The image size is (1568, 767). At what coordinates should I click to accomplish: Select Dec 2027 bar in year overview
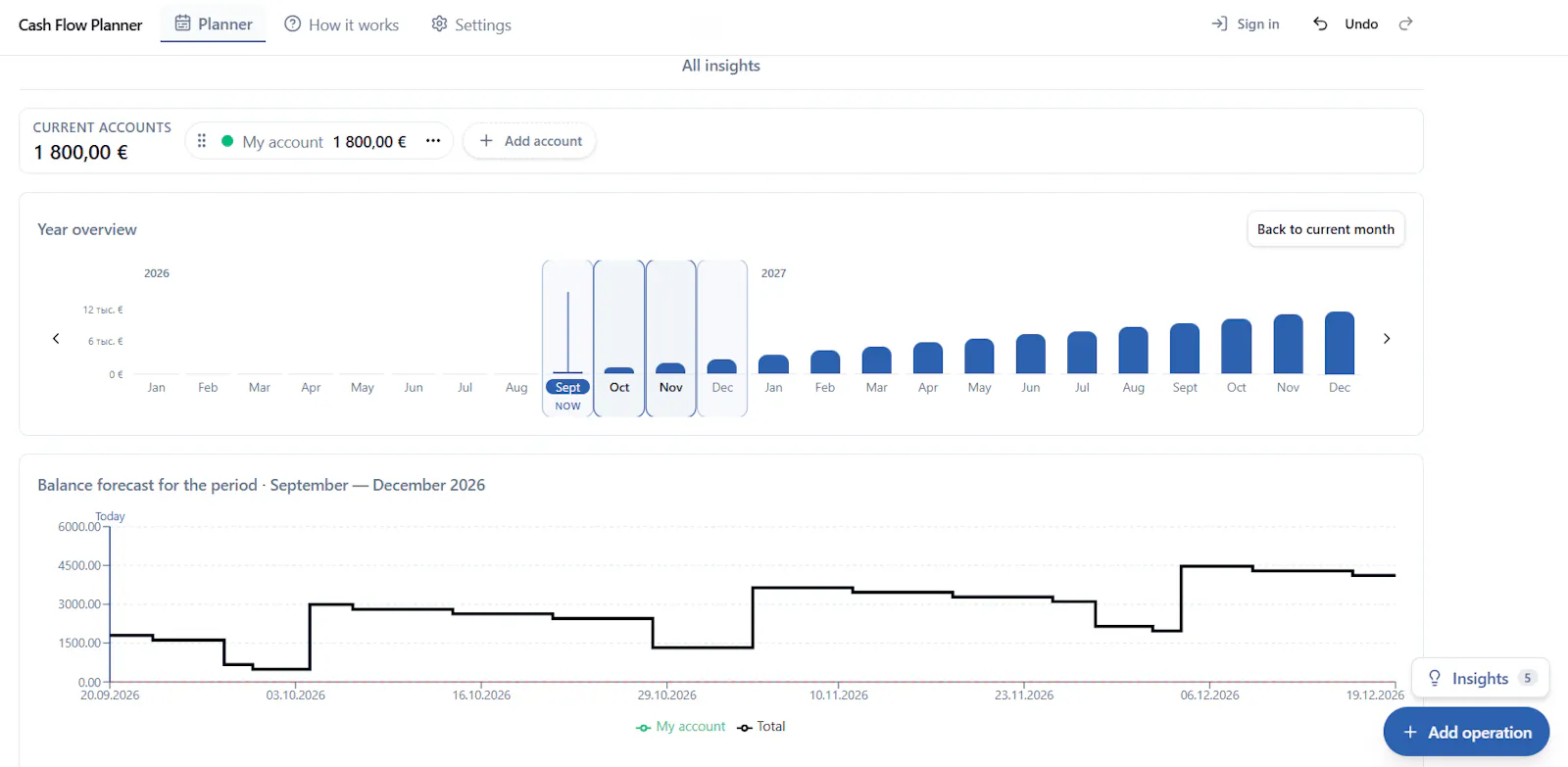[1340, 343]
